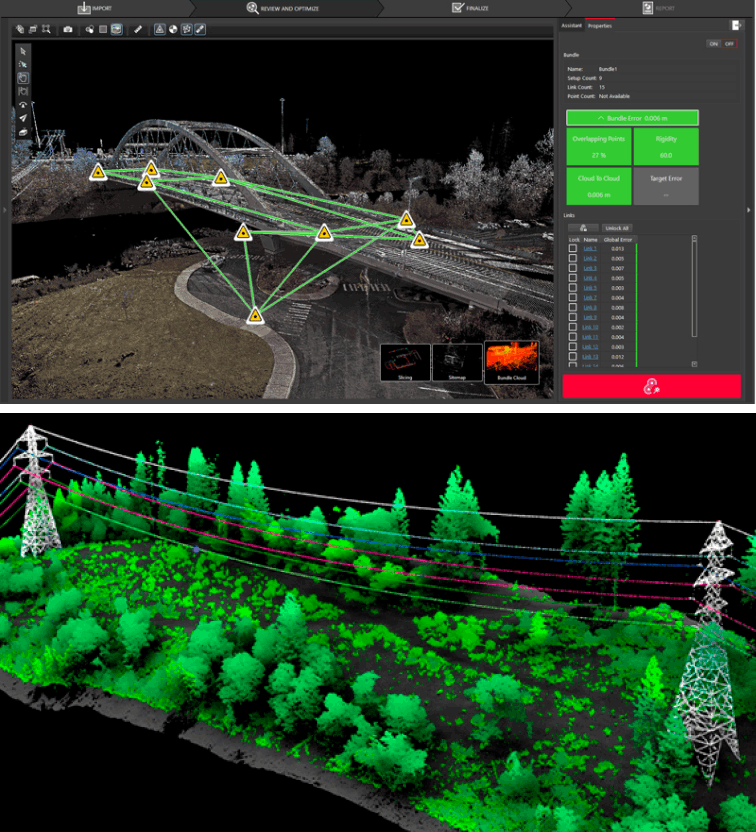This screenshot has width=756, height=832.
Task: Click the black-and-white target circle icon
Action: pos(173,29)
